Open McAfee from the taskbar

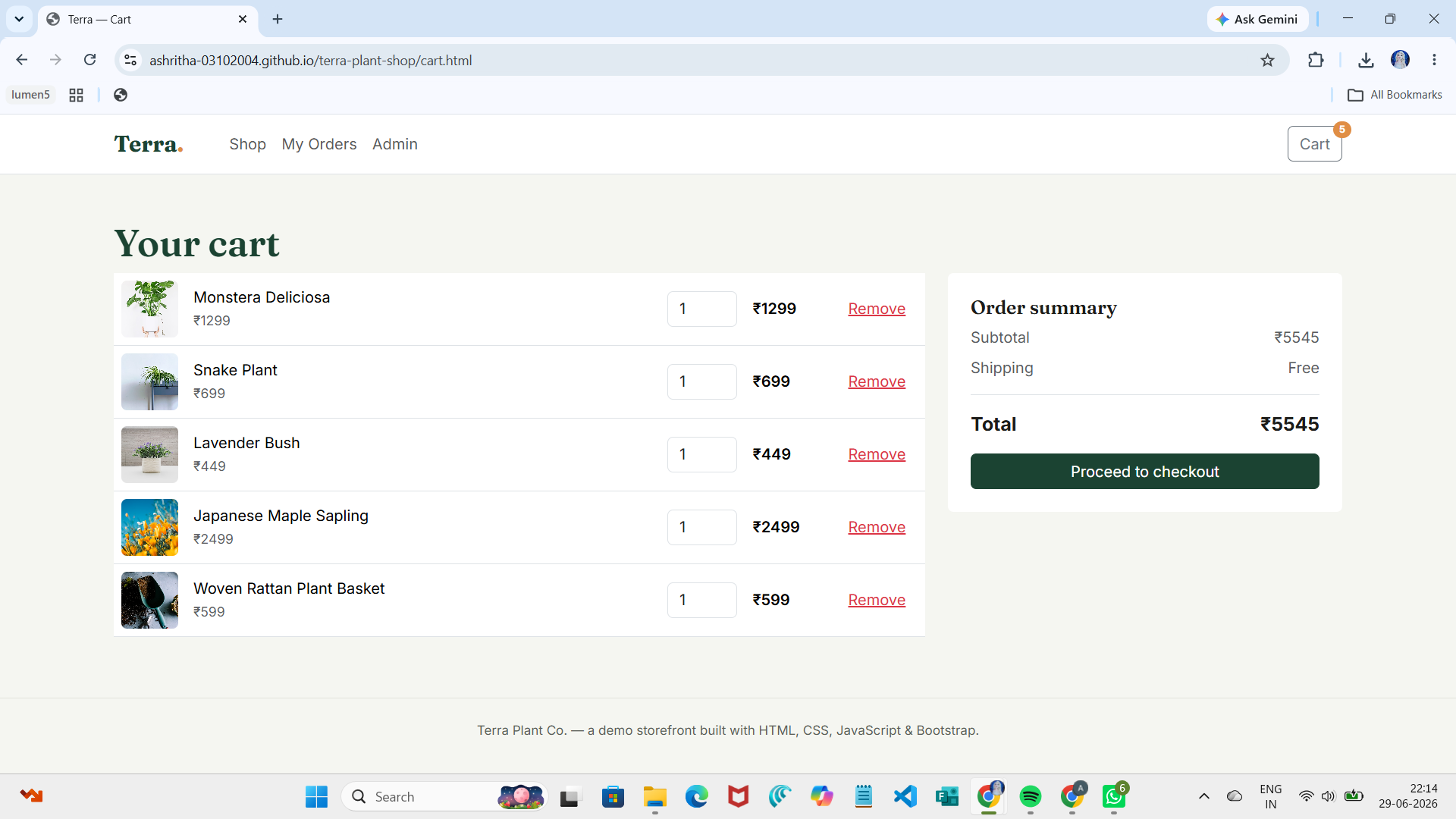pos(738,796)
